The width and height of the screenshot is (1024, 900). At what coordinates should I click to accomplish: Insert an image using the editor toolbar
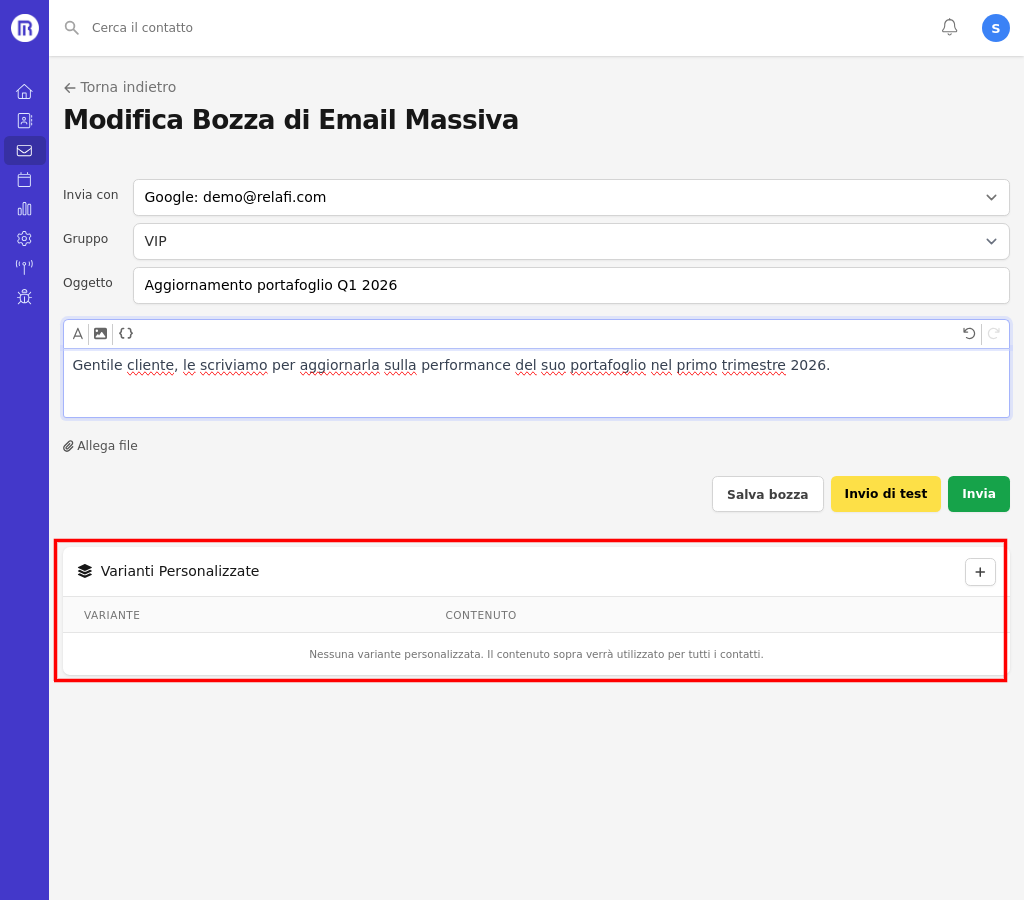click(x=100, y=333)
